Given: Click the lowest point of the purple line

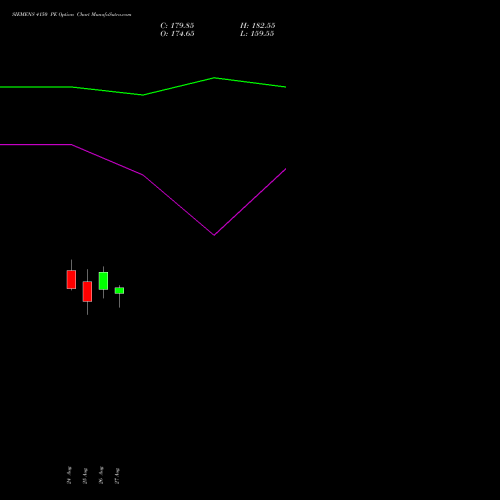Looking at the screenshot, I should tap(214, 235).
